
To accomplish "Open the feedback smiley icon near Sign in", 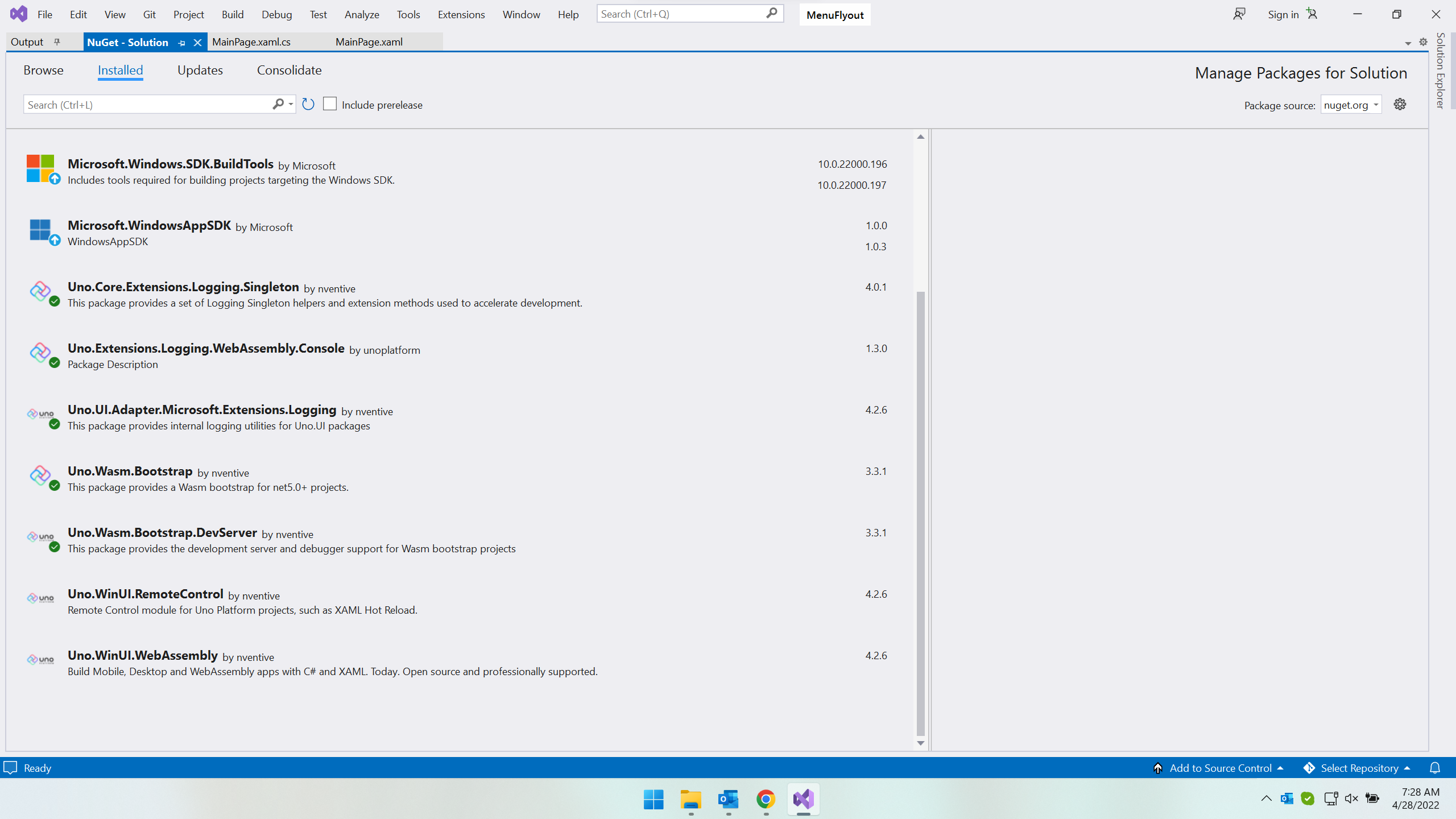I will click(1239, 14).
